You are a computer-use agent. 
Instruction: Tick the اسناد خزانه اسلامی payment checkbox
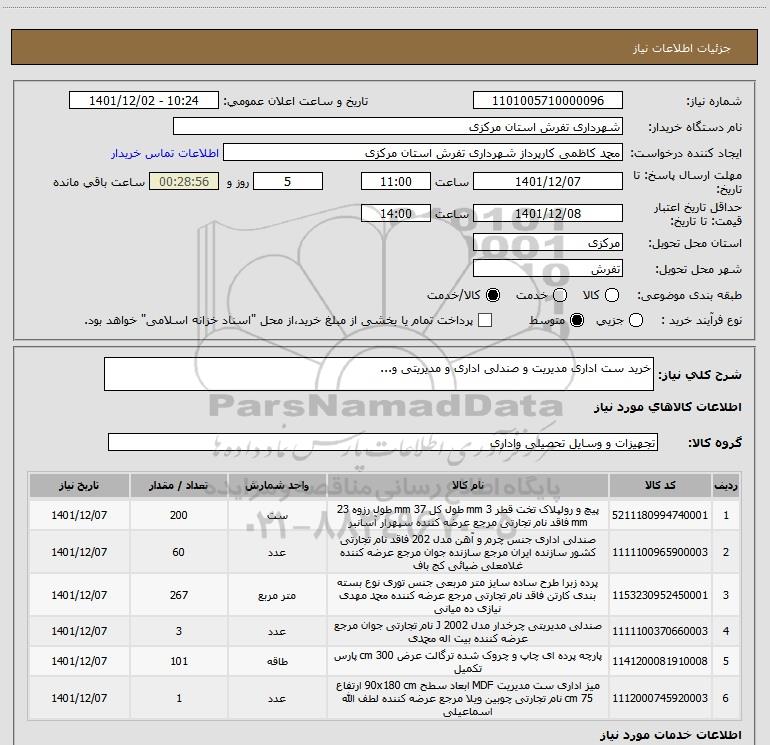tap(485, 320)
